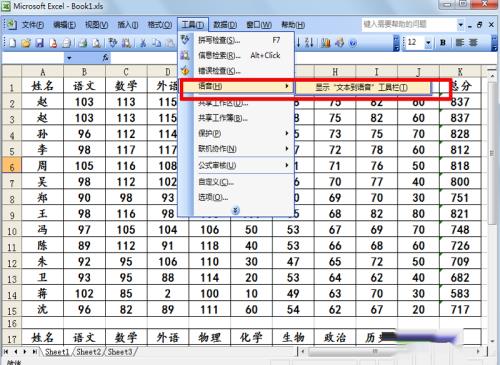The height and width of the screenshot is (365, 500).
Task: Open the 帮助(H) menu
Action: coord(293,25)
